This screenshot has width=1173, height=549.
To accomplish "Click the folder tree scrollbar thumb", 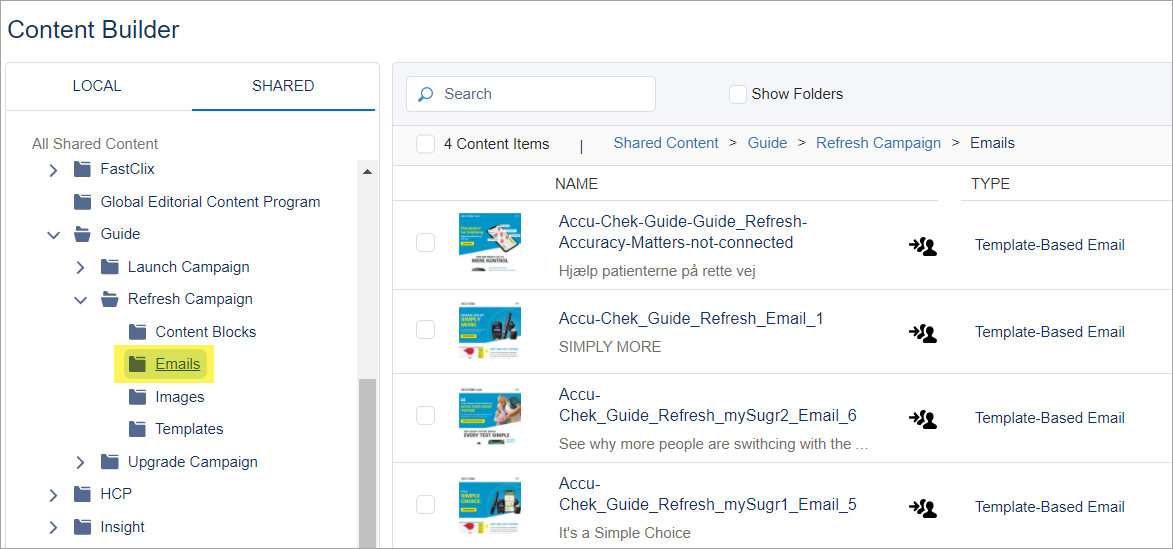I will click(x=367, y=462).
